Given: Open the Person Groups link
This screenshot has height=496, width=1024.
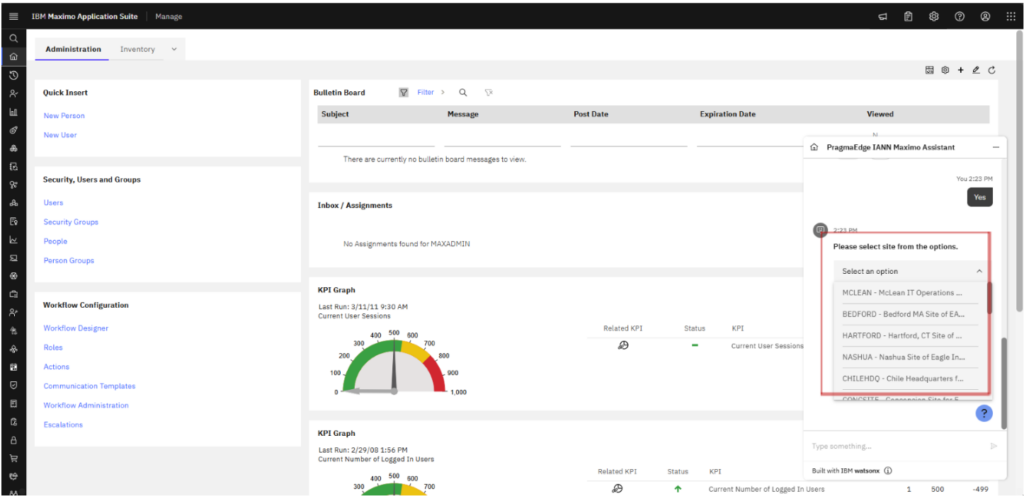Looking at the screenshot, I should click(x=69, y=260).
